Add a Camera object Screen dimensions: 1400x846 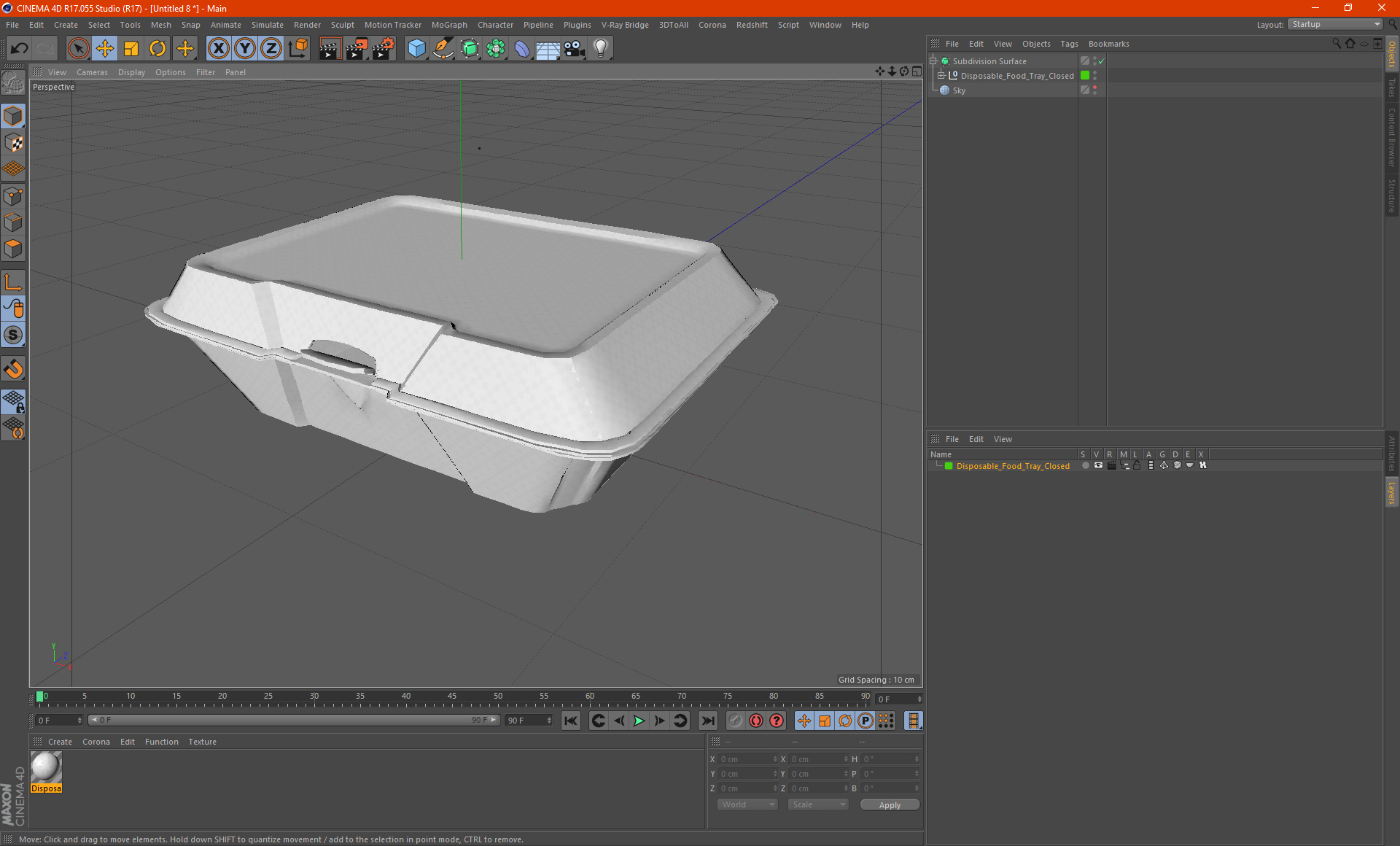tap(575, 49)
